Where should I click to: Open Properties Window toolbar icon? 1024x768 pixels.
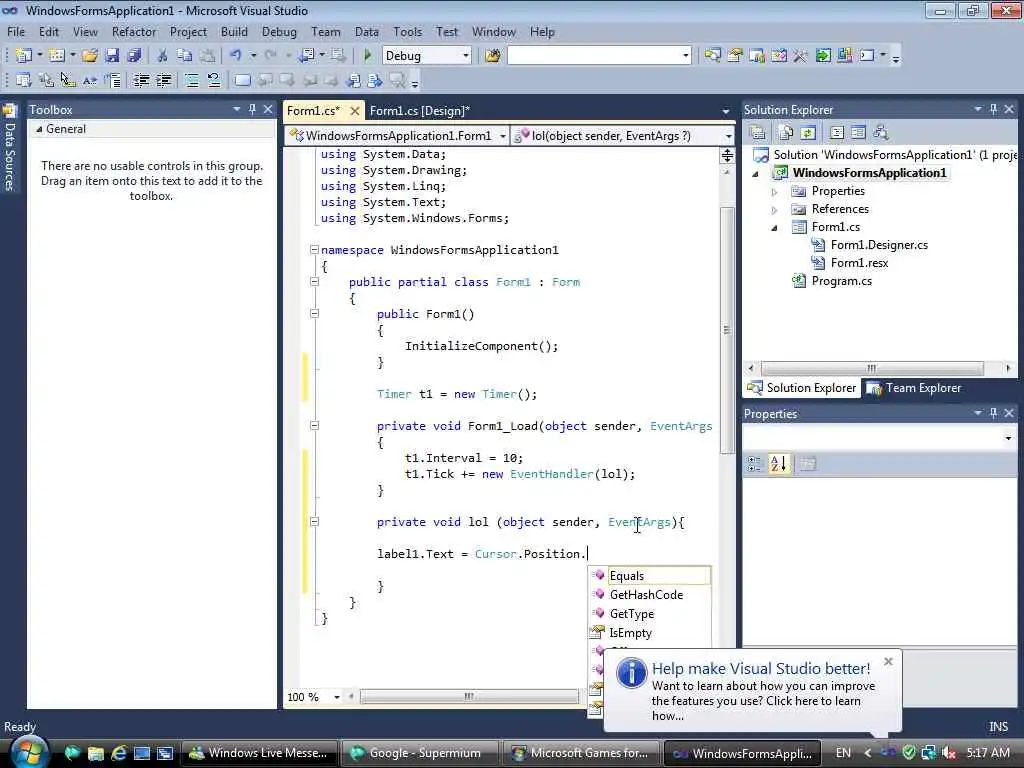click(x=735, y=56)
